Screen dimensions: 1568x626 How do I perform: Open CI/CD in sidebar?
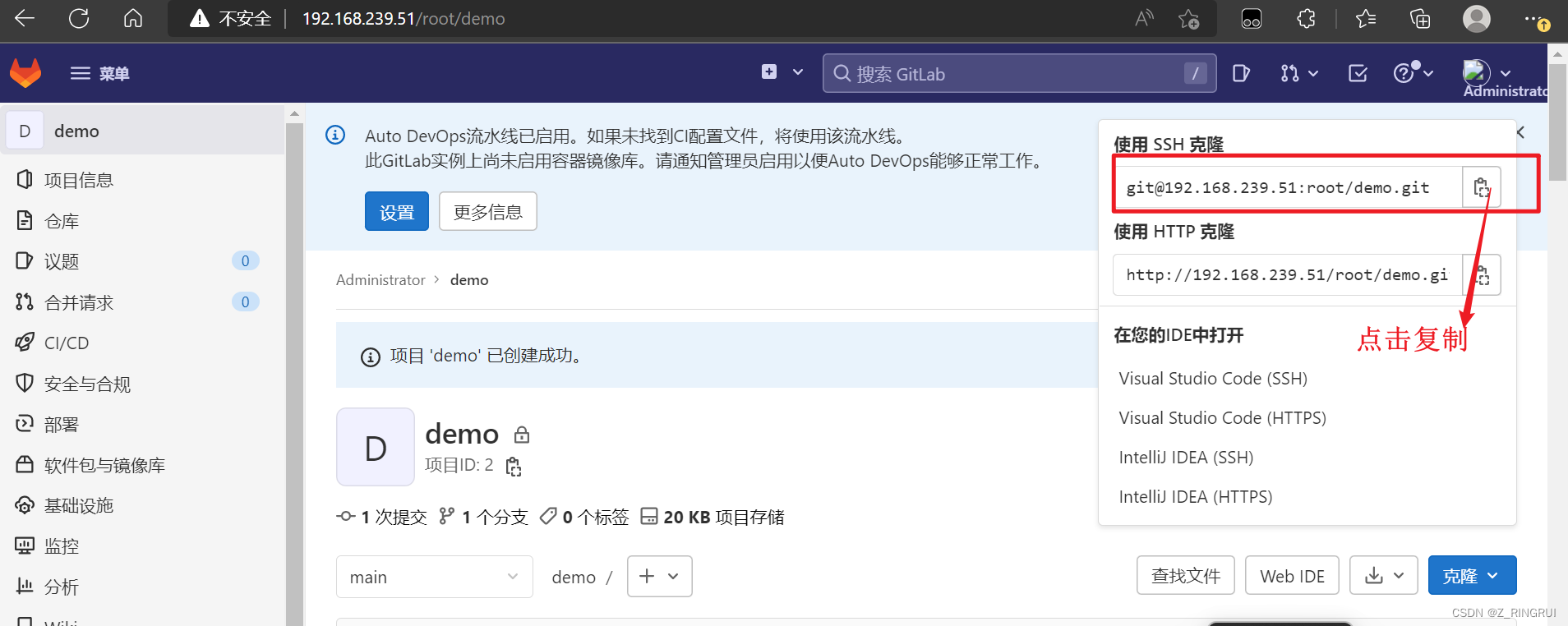click(x=67, y=343)
